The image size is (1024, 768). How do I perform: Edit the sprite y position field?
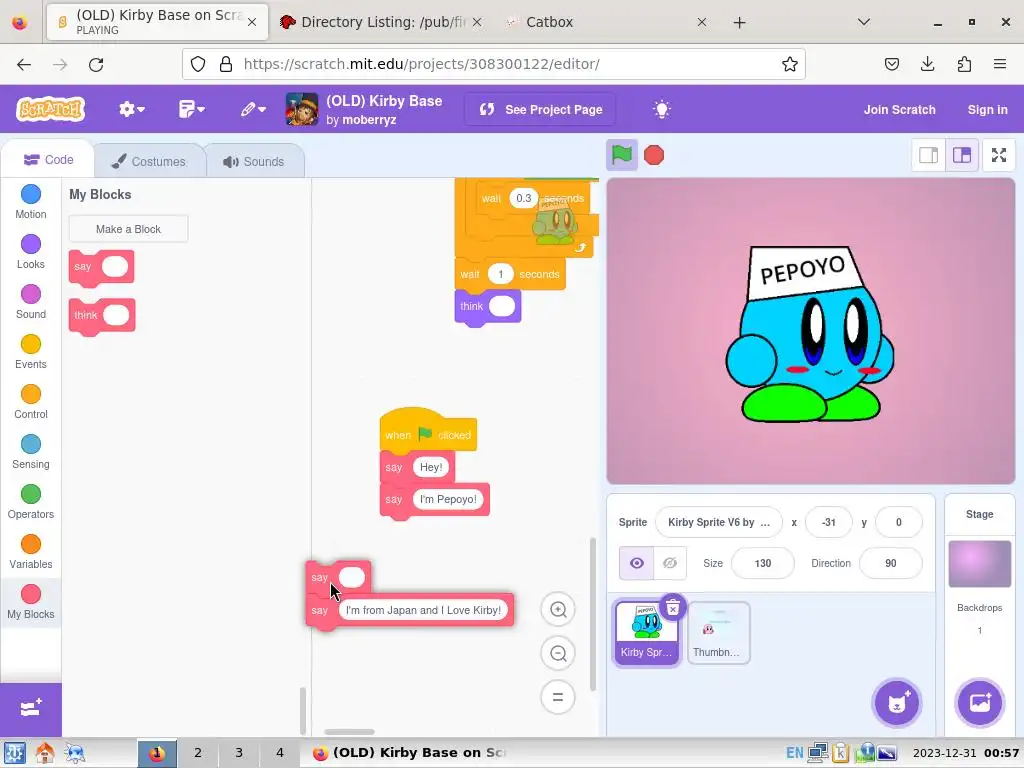coord(899,522)
